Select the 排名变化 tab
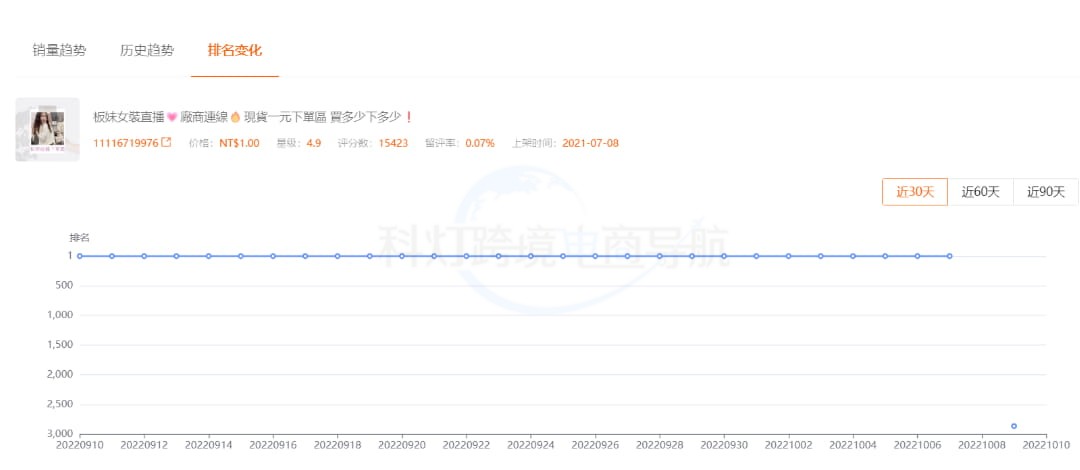 235,51
